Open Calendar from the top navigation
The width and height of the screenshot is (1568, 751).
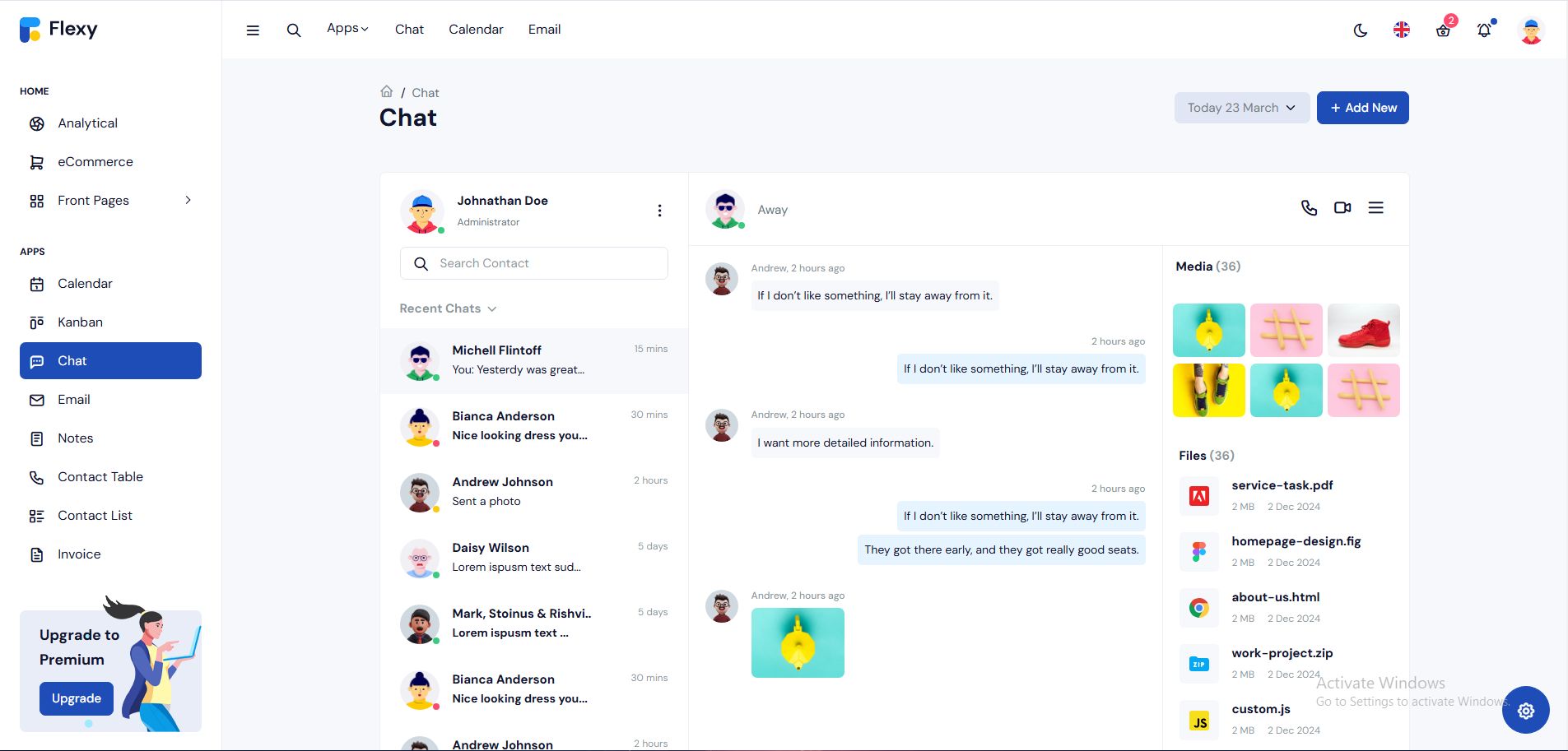point(476,30)
